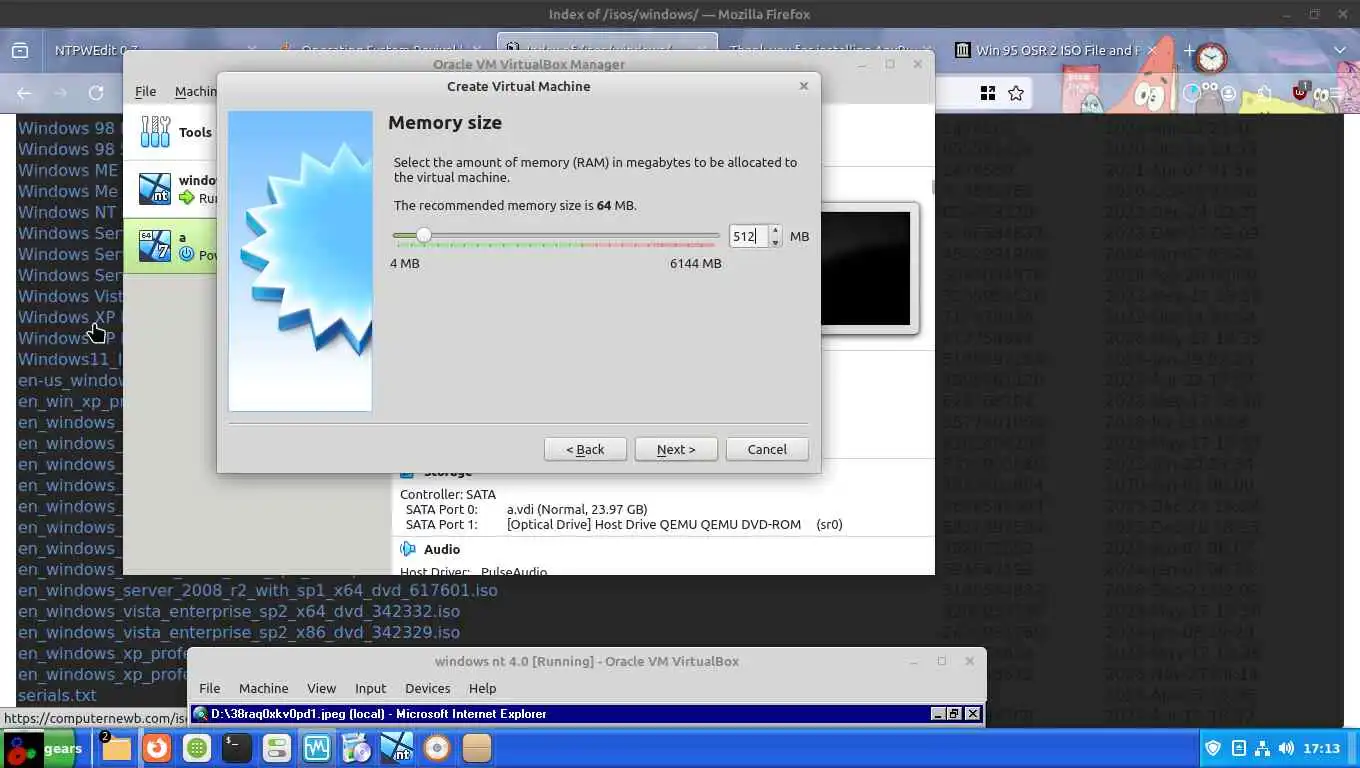1360x768 pixels.
Task: Open settings toggles app in taskbar
Action: pyautogui.click(x=277, y=748)
